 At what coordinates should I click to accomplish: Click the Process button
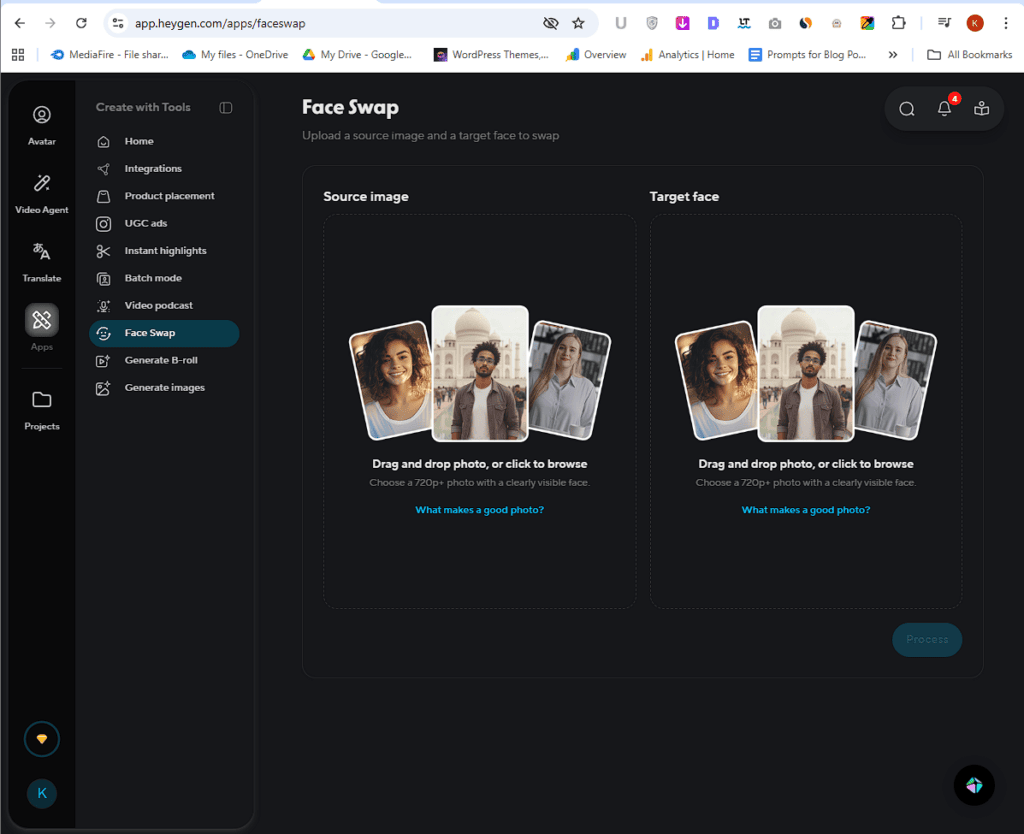(927, 639)
